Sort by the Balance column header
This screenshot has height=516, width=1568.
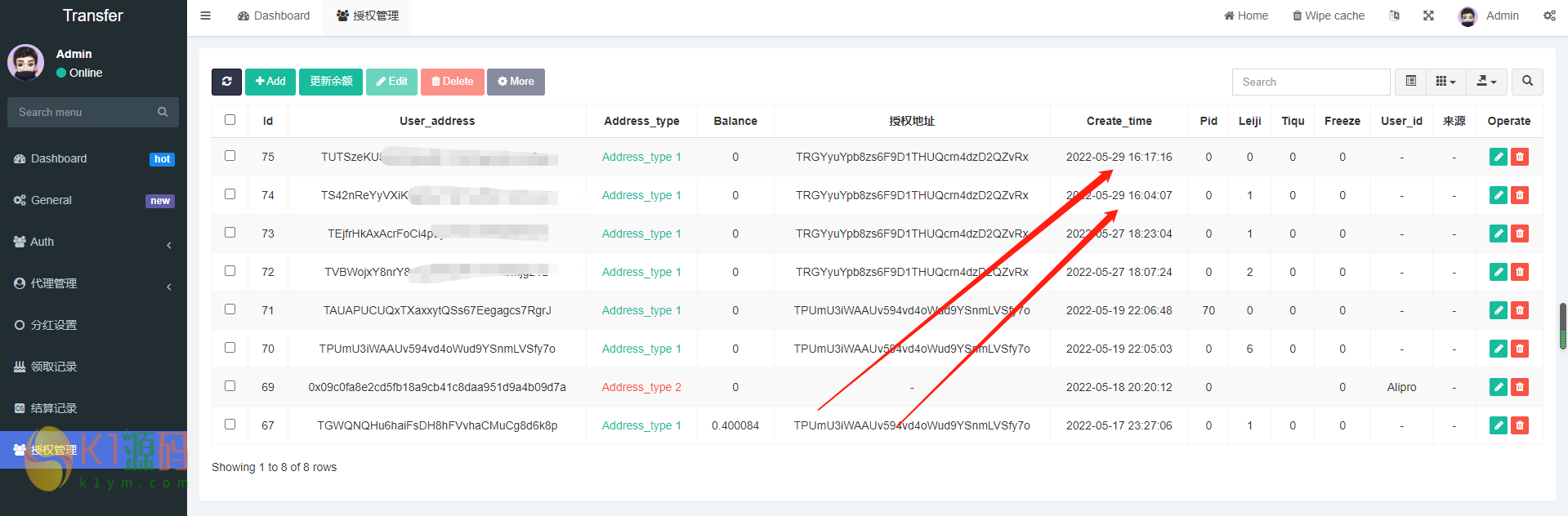pos(735,121)
